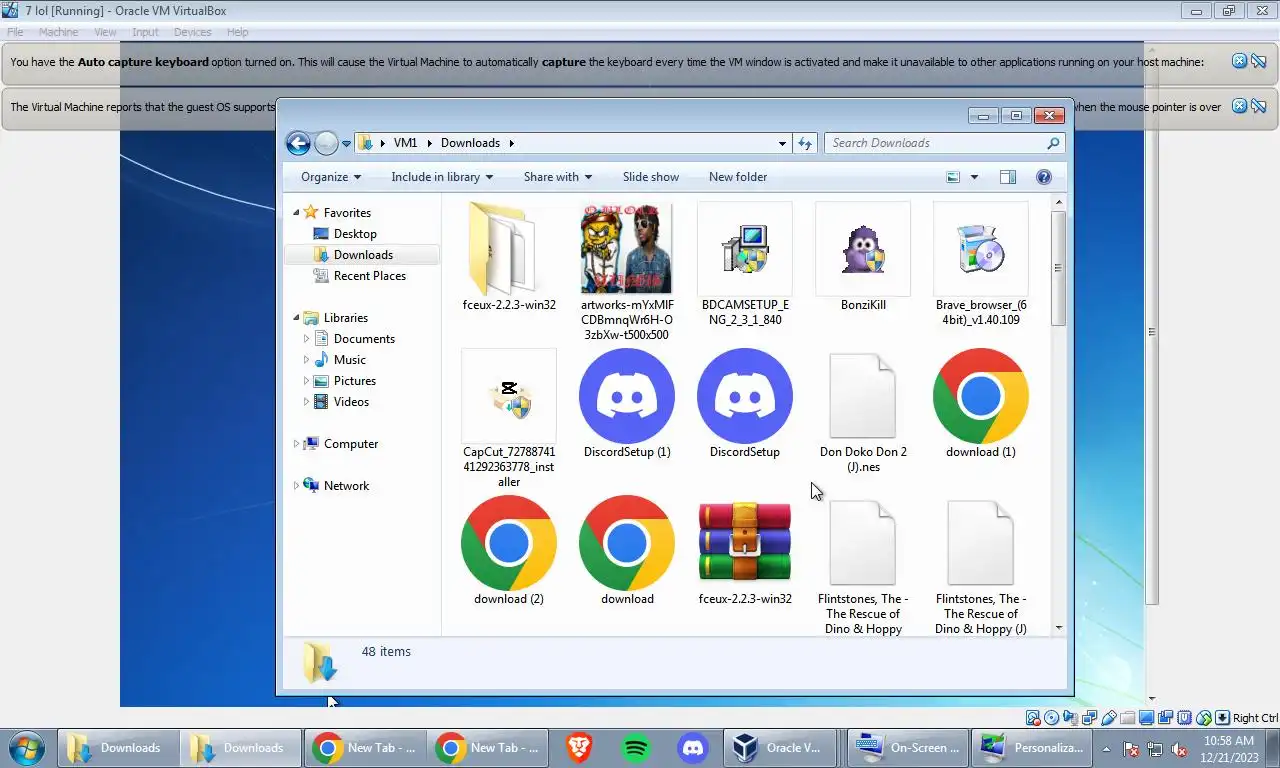The width and height of the screenshot is (1280, 768).
Task: Open the Share with dropdown
Action: tap(558, 177)
